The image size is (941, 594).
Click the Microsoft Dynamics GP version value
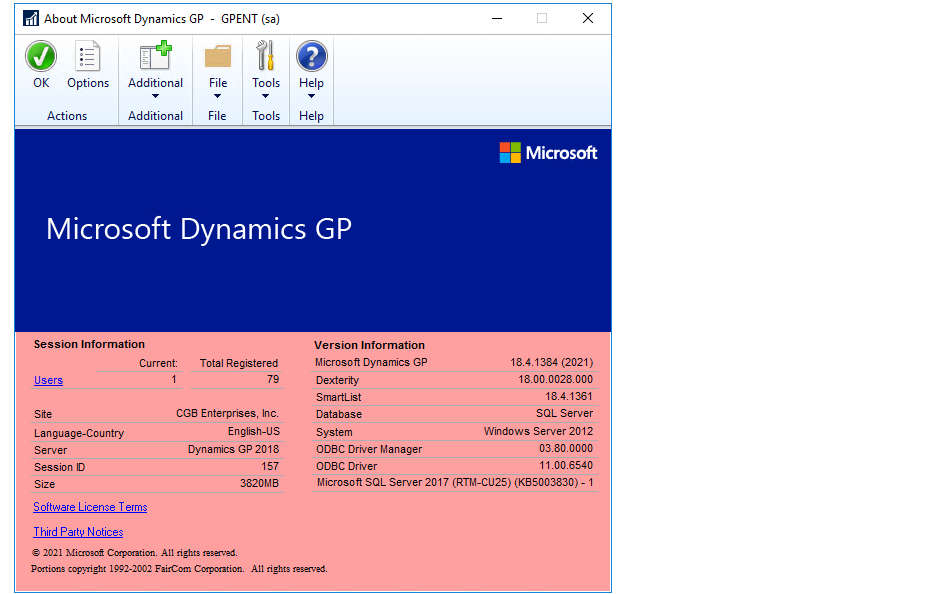tap(551, 362)
